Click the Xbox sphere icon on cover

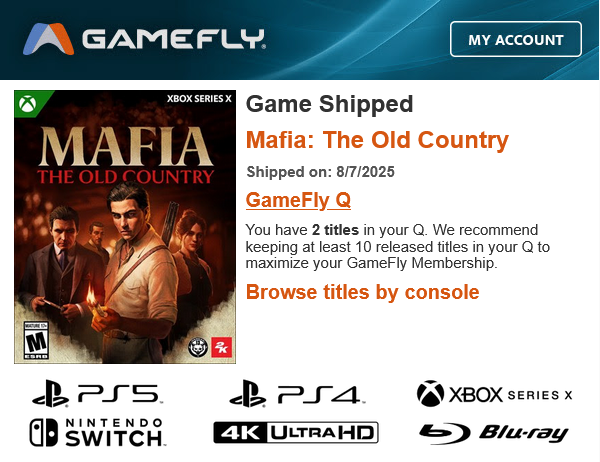(x=28, y=104)
